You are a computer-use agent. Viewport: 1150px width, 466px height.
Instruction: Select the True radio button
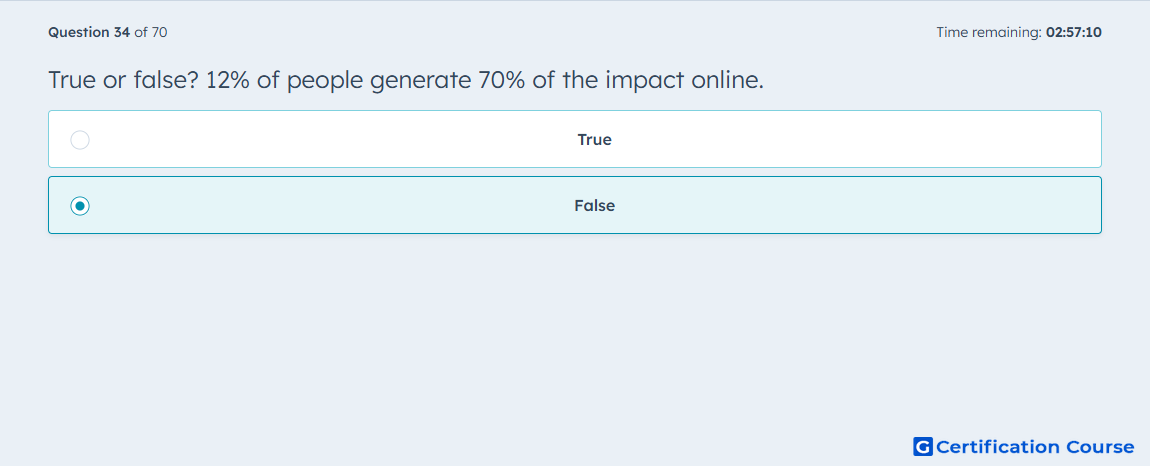tap(80, 139)
